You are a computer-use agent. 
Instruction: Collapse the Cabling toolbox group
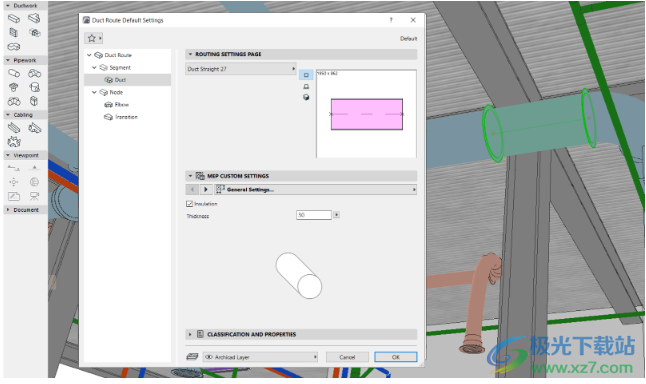coord(8,115)
